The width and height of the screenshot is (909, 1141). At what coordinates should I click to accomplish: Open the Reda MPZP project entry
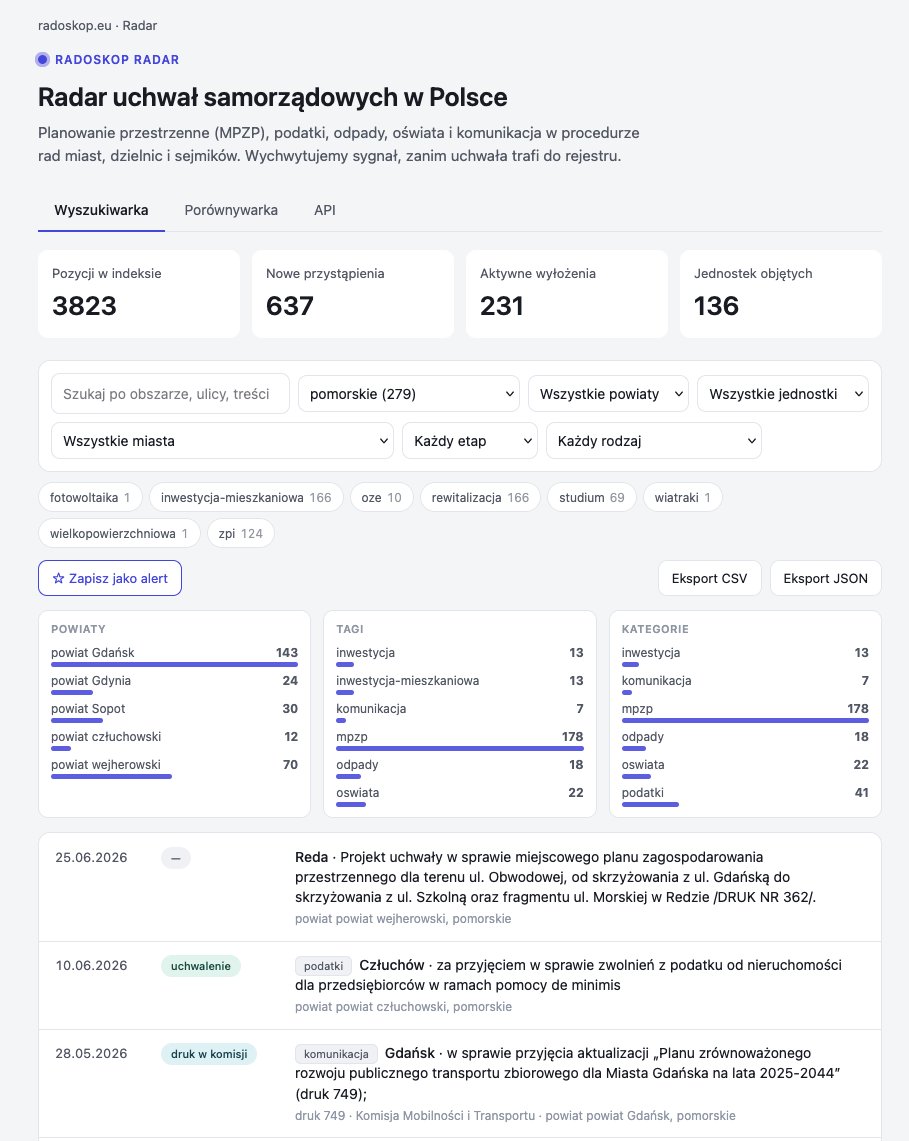point(459,887)
